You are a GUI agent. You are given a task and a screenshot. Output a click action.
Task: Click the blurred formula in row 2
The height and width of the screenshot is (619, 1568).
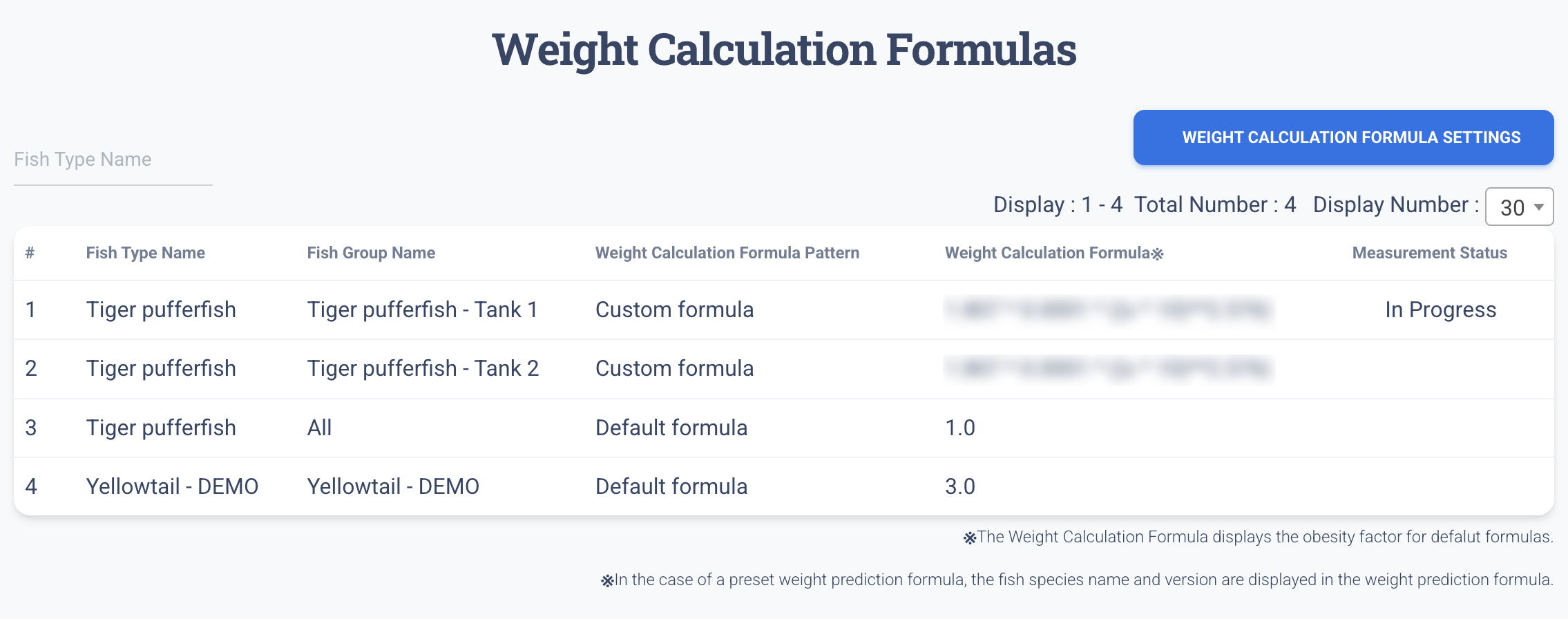[x=1109, y=368]
